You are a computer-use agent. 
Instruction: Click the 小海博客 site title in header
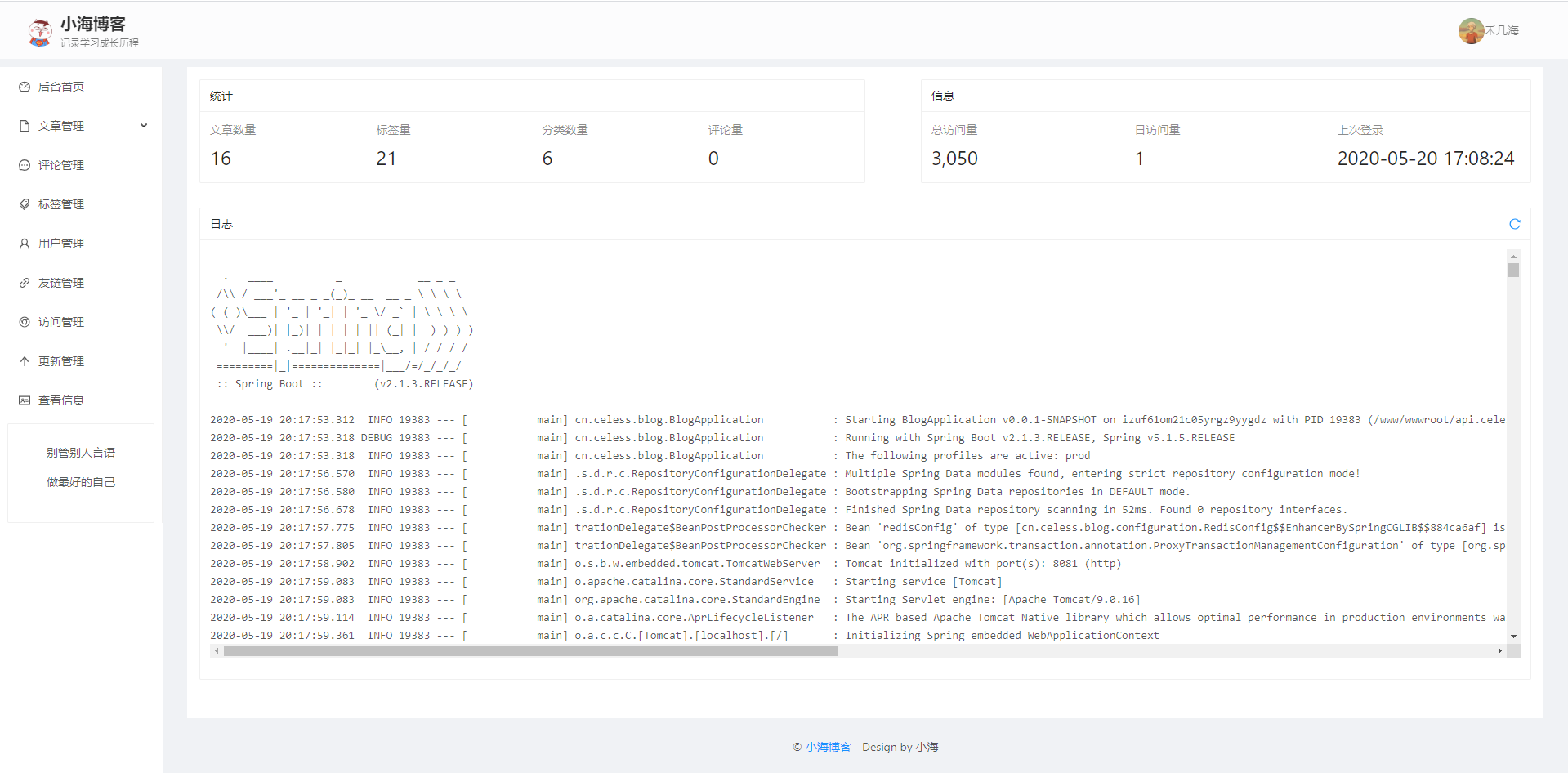tap(92, 24)
